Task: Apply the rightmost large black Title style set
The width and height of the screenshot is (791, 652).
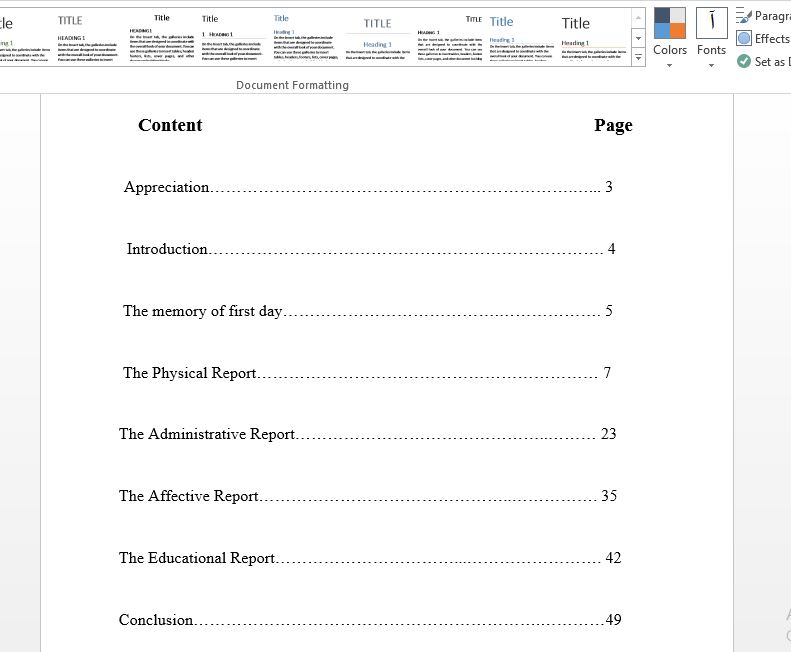Action: pos(593,38)
